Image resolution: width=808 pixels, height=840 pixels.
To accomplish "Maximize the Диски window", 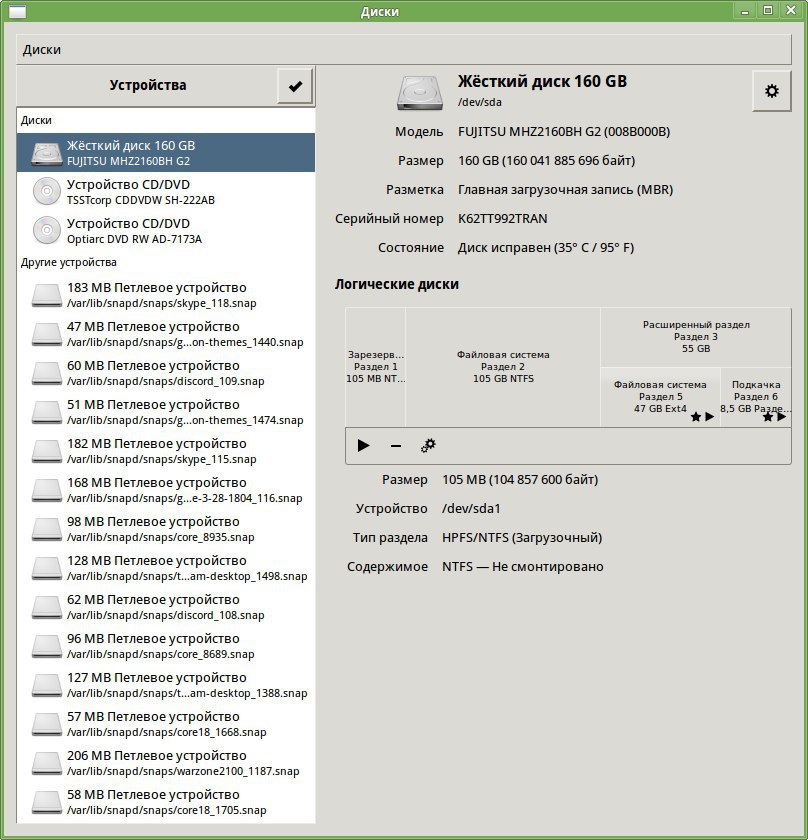I will 768,10.
